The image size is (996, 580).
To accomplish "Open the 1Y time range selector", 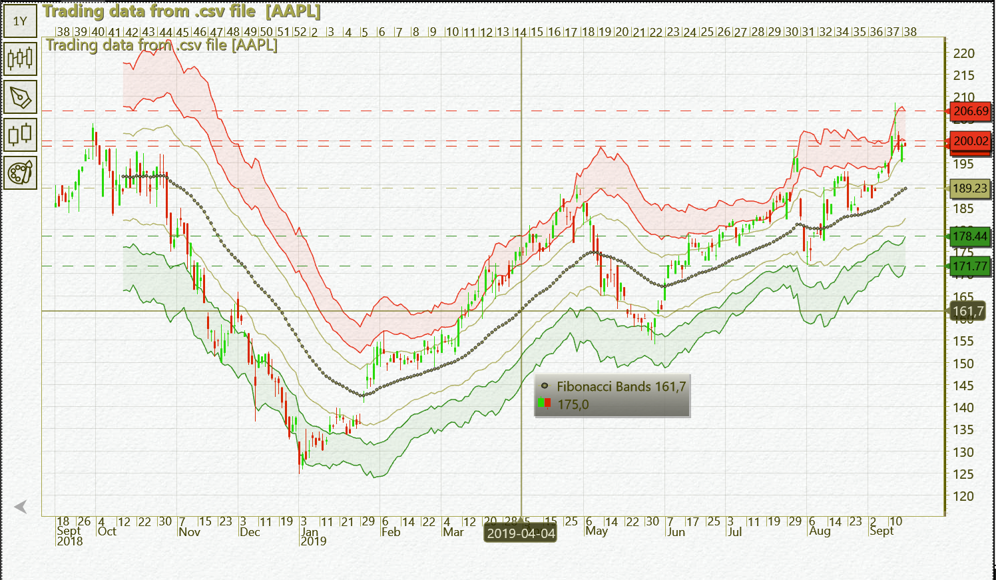I will click(x=20, y=21).
